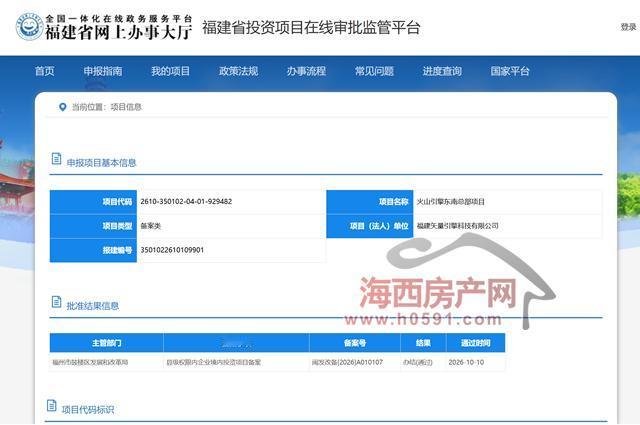The height and width of the screenshot is (425, 640).
Task: Click the 福建省网上办事大厅 title text
Action: click(118, 33)
